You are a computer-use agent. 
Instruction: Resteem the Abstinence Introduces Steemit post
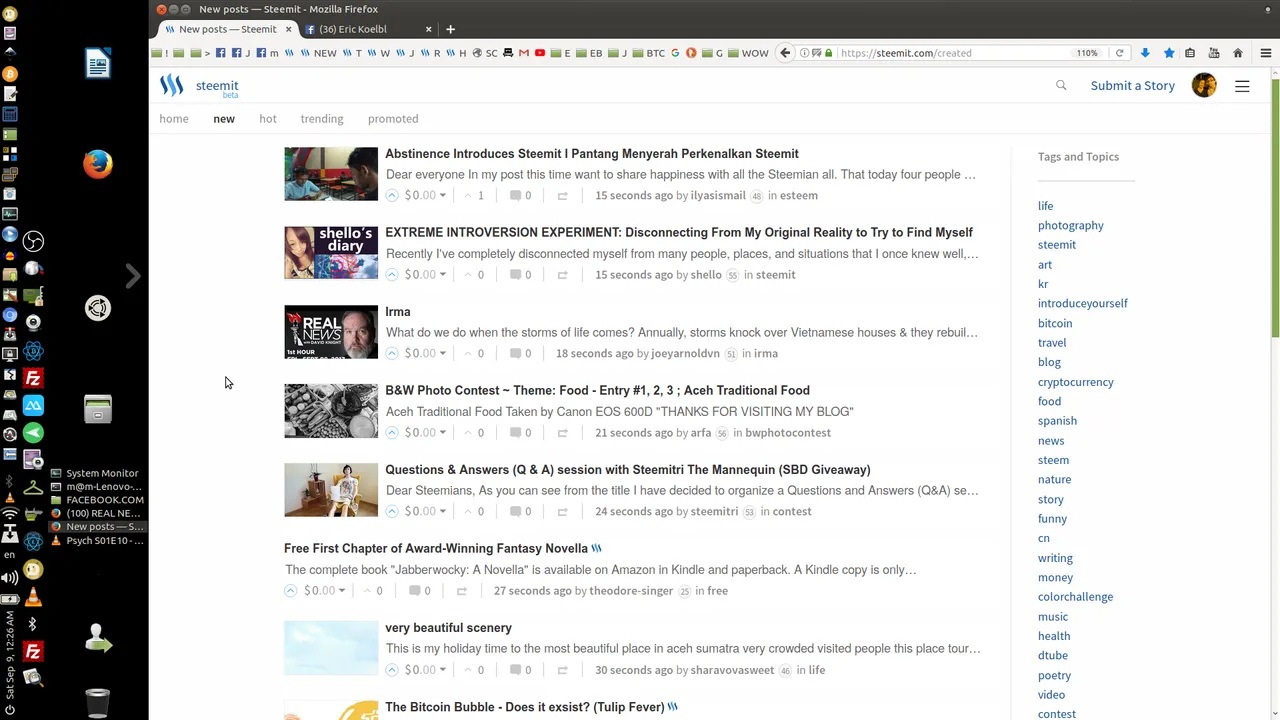(562, 195)
